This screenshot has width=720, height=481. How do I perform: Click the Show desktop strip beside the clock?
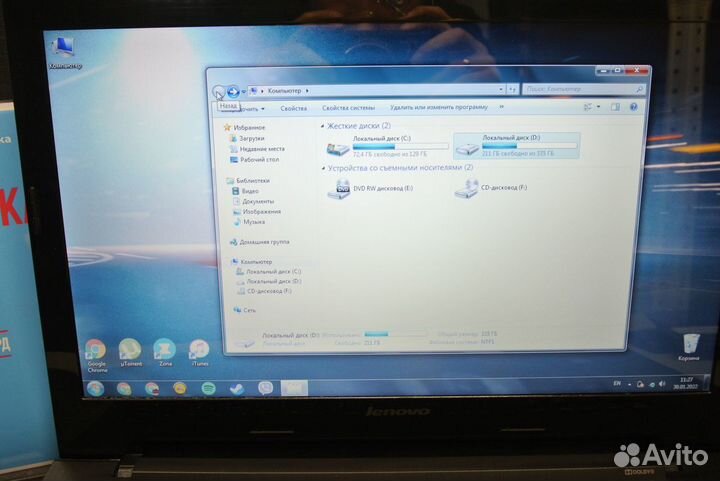click(705, 383)
